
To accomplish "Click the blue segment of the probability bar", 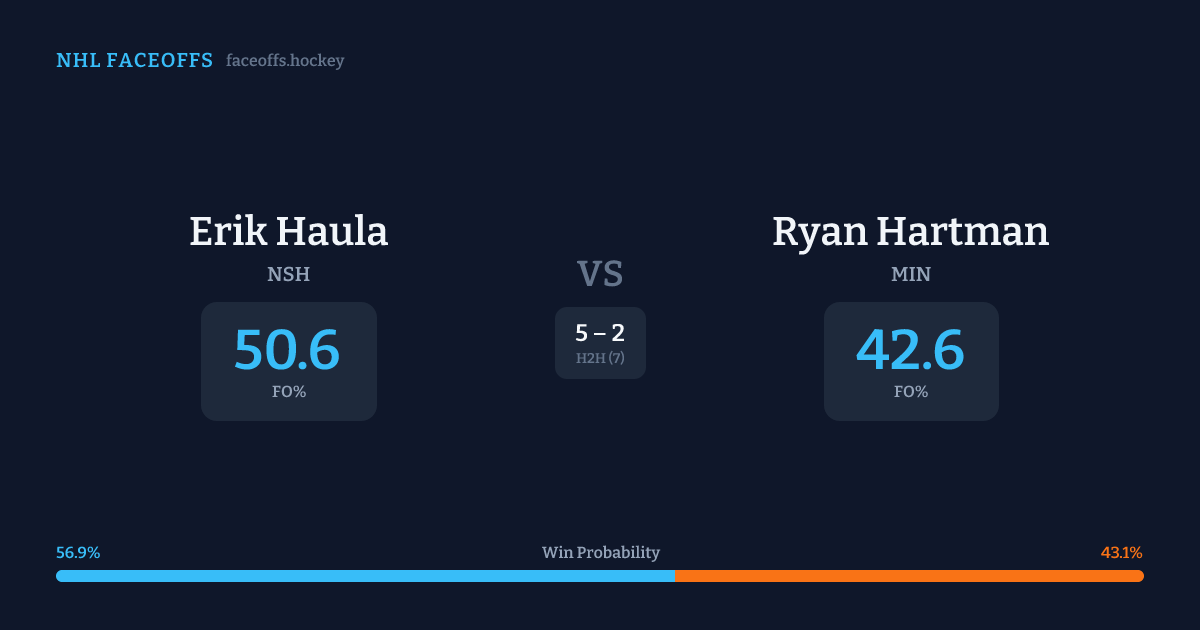I will pyautogui.click(x=365, y=576).
